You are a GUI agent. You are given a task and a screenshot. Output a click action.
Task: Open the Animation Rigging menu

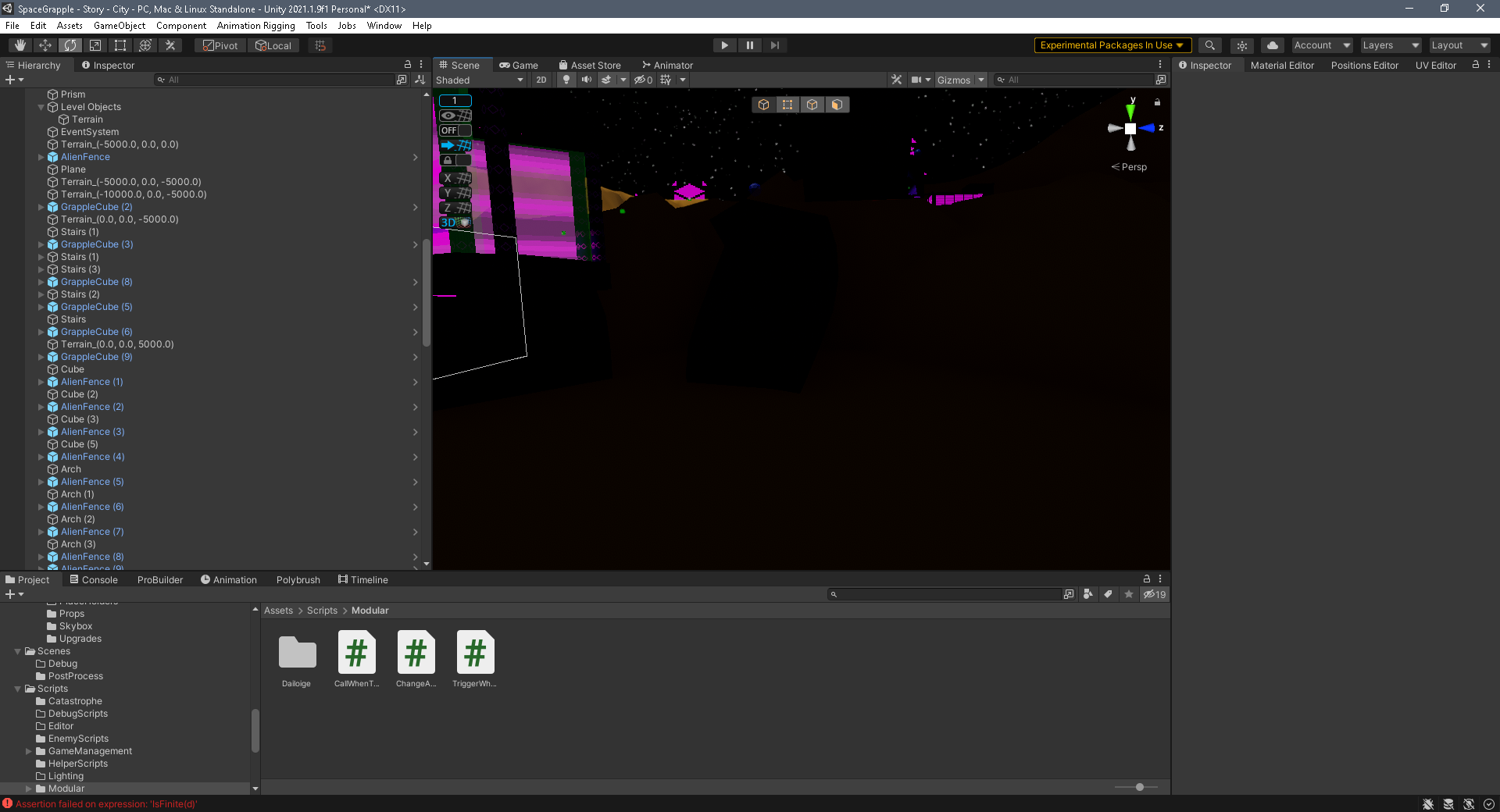point(256,26)
